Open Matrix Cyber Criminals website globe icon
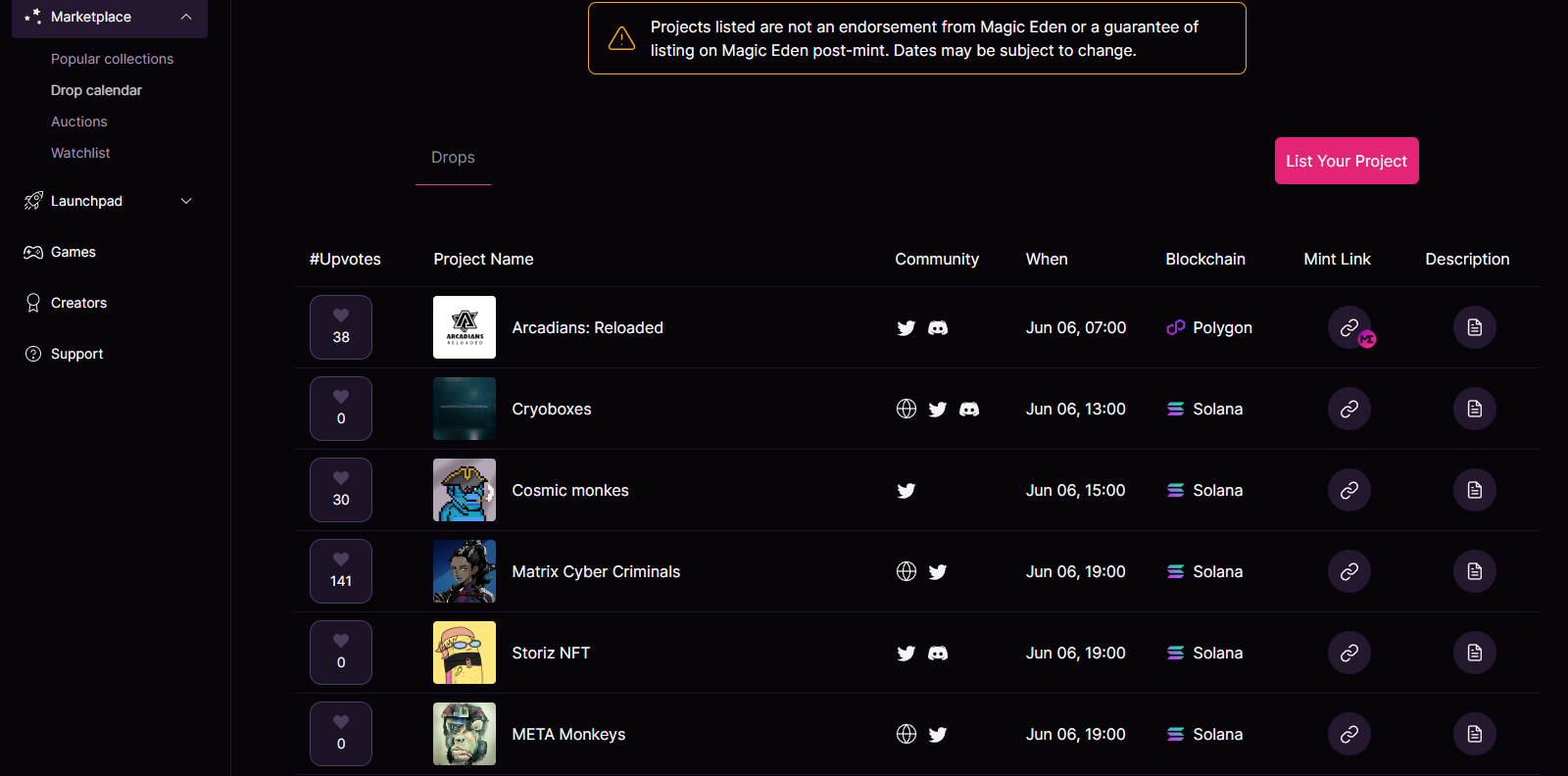This screenshot has width=1568, height=776. coord(906,572)
